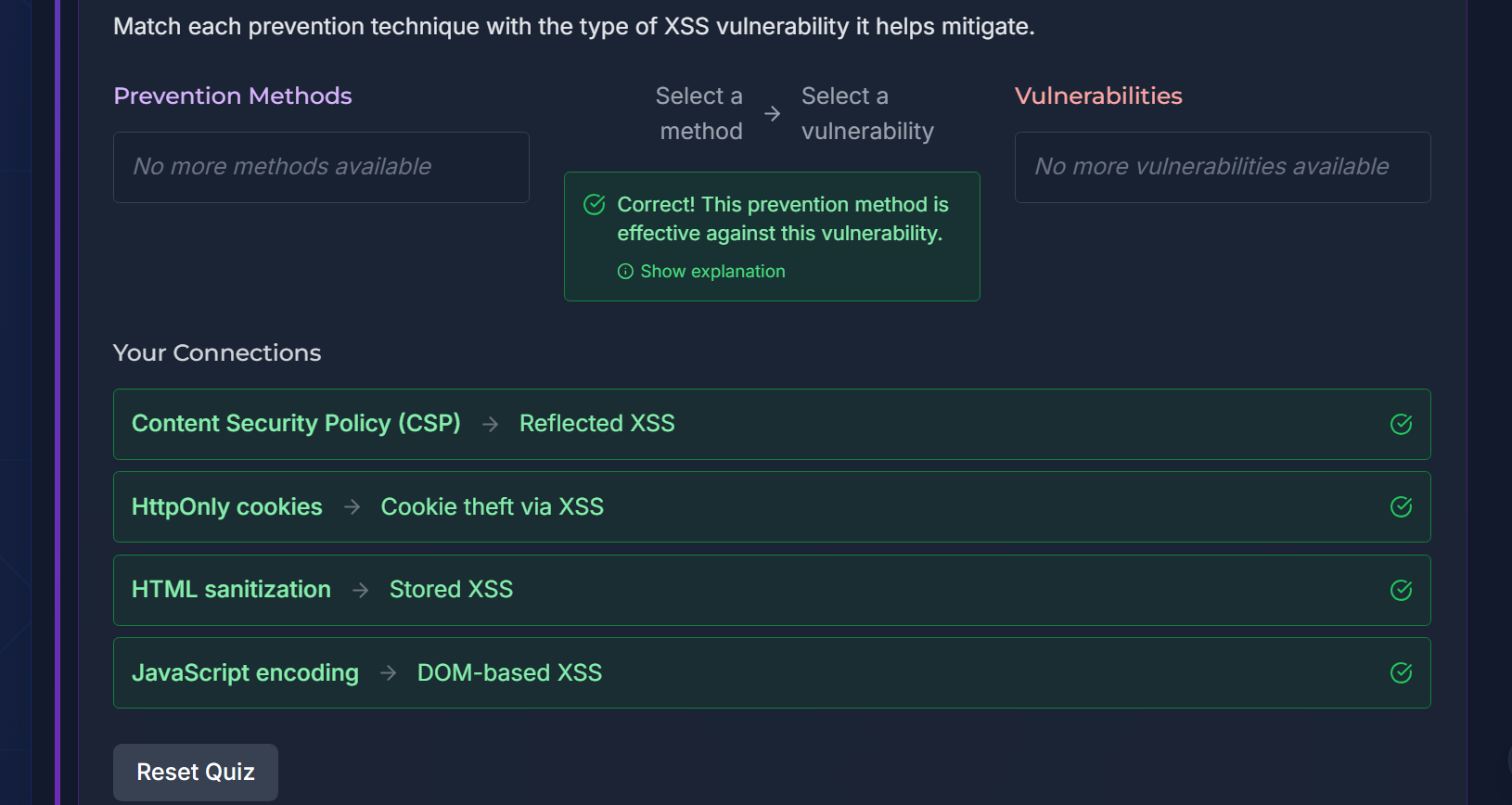Click arrow icon after JavaScript encoding
Screen dimensions: 1512x805
[389, 673]
